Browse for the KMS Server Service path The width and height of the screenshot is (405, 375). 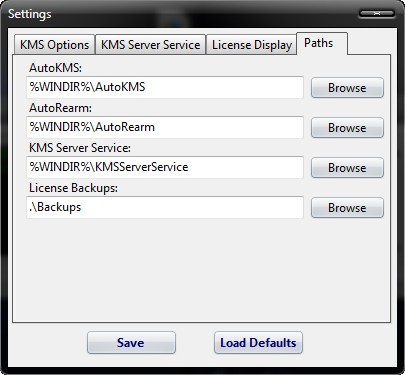347,168
